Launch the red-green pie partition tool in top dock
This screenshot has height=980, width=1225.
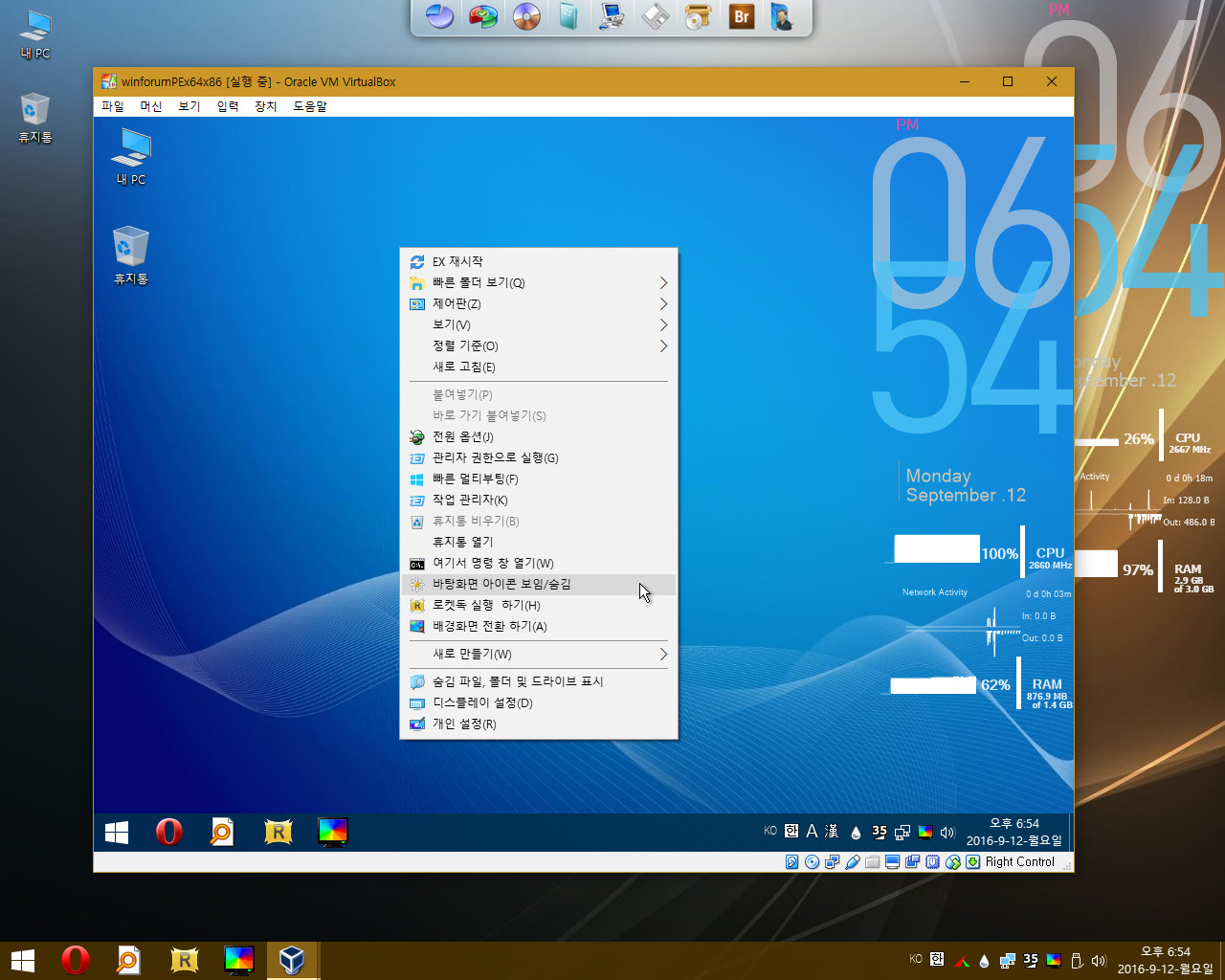click(x=482, y=16)
